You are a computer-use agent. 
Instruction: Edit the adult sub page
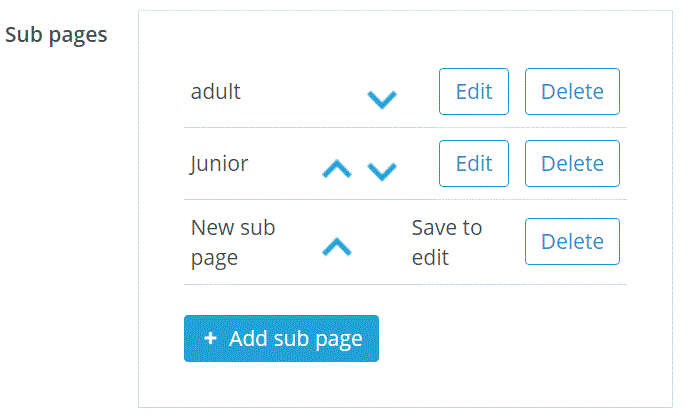pyautogui.click(x=474, y=92)
